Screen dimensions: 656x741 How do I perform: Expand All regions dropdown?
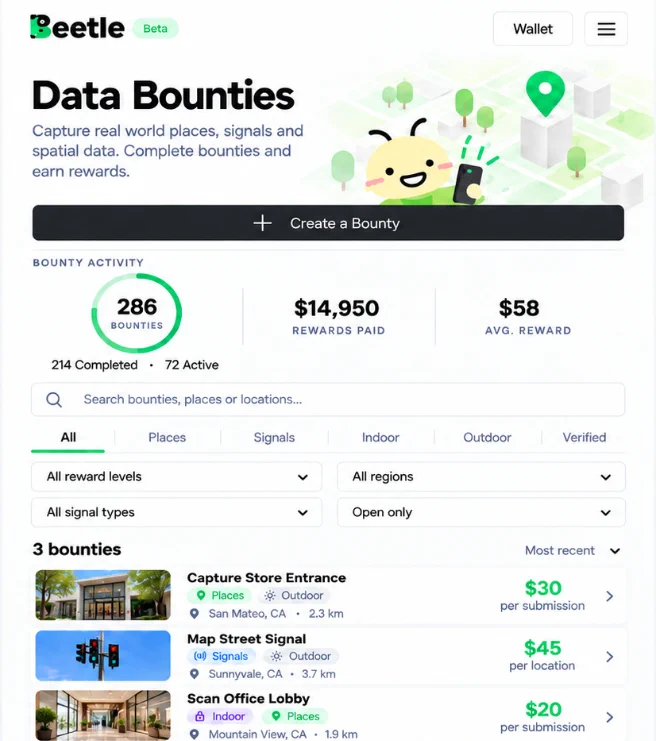pyautogui.click(x=481, y=476)
